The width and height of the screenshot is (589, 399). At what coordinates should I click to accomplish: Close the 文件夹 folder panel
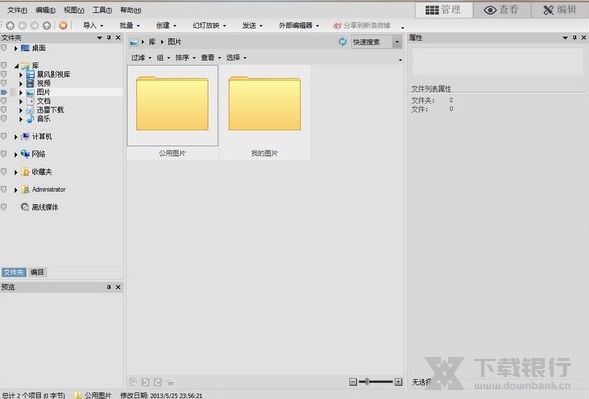tap(118, 38)
